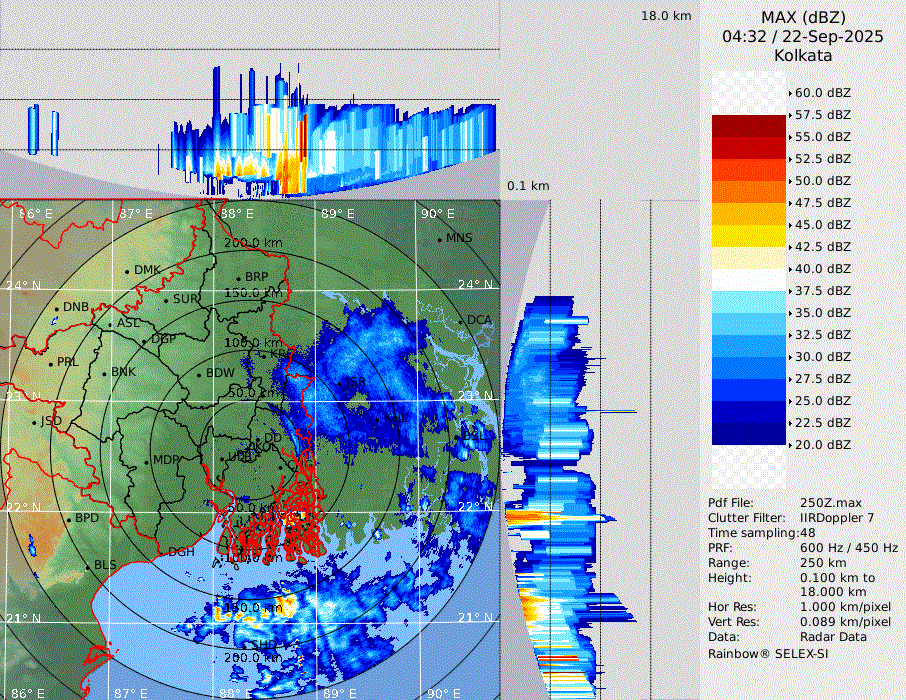Click the BRP station marker
This screenshot has width=906, height=700.
click(238, 278)
